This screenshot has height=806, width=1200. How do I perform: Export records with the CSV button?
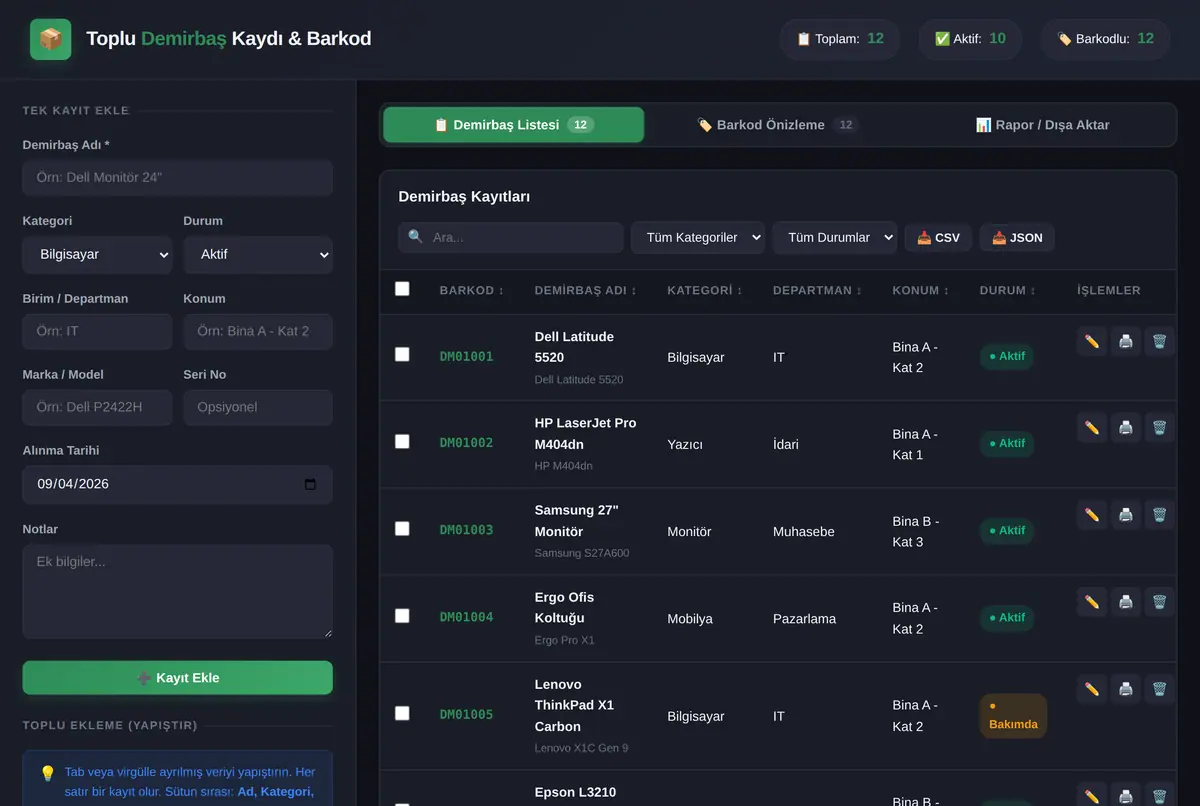938,238
